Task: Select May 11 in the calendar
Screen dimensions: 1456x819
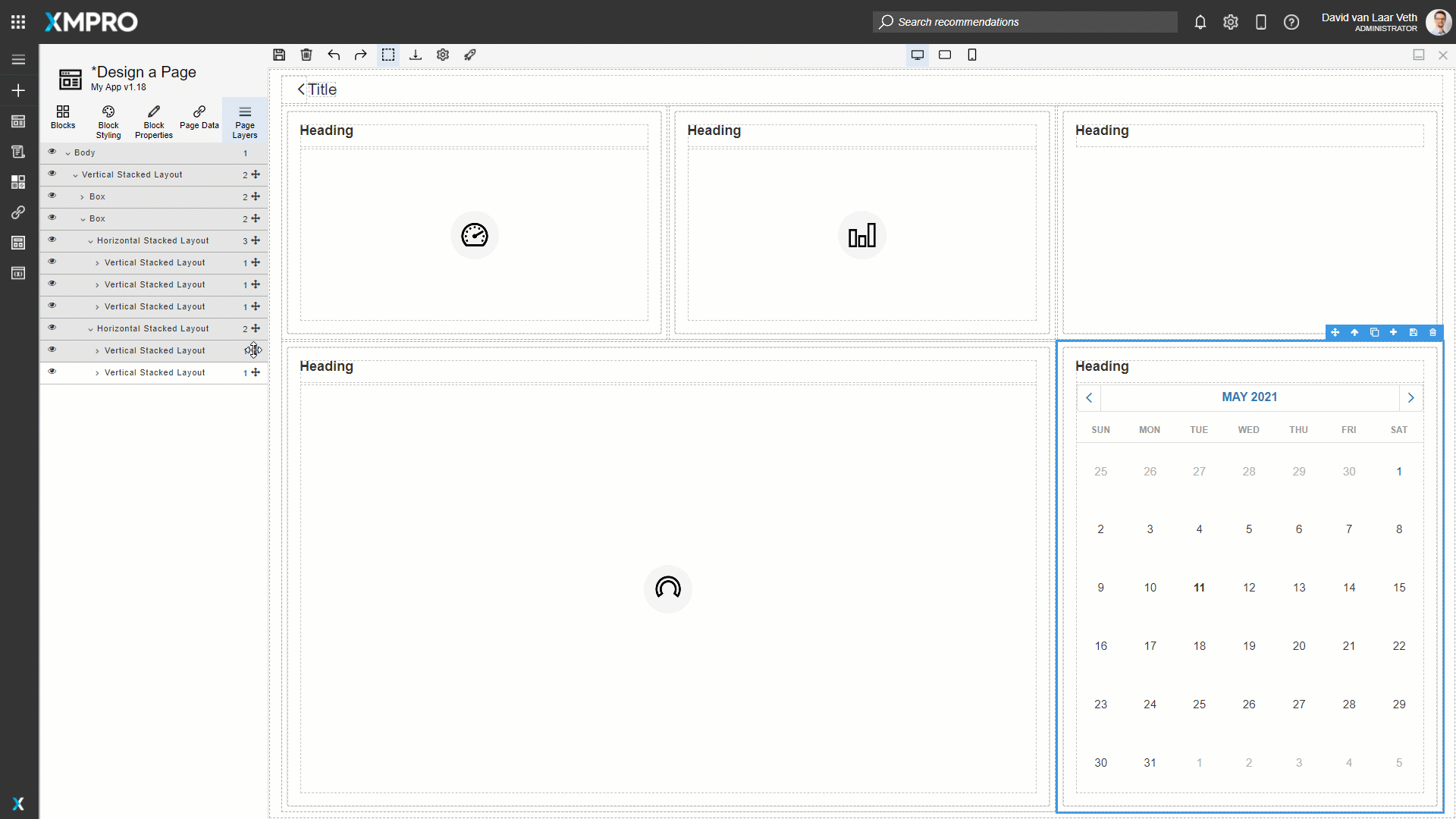Action: [1199, 588]
